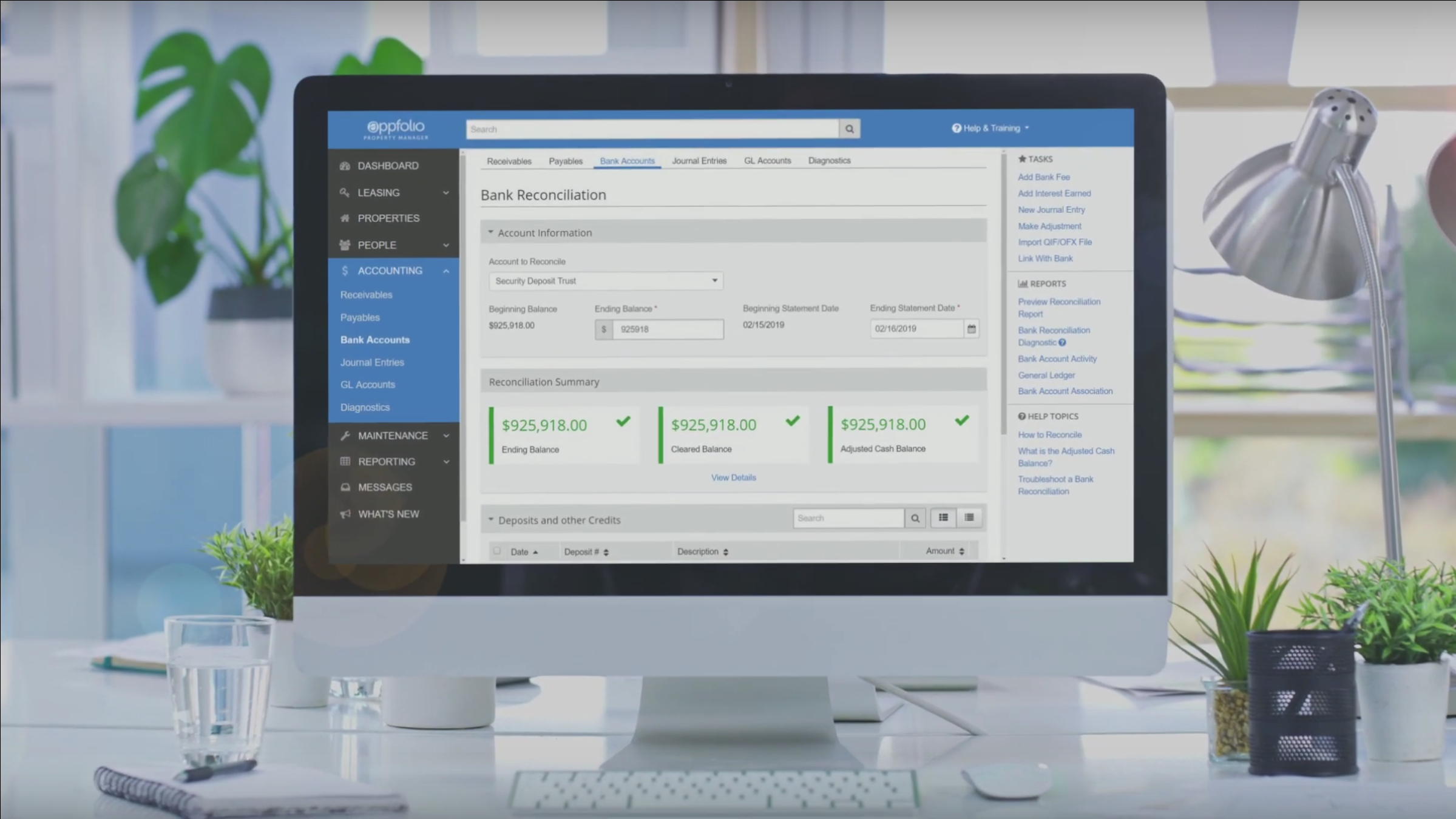Sort by Deposit # column arrows
This screenshot has width=1456, height=819.
(x=606, y=552)
